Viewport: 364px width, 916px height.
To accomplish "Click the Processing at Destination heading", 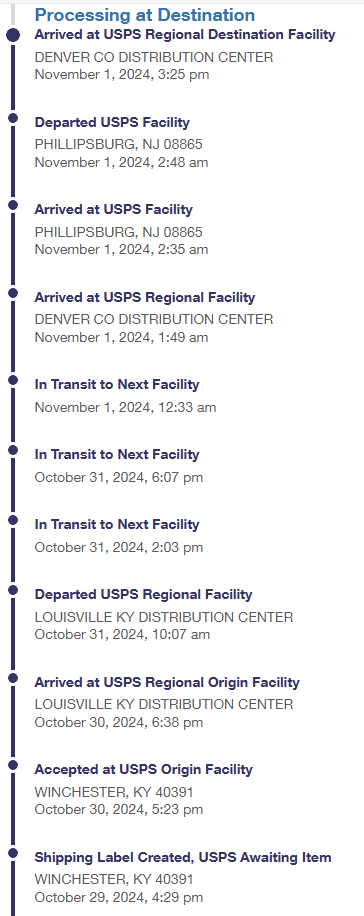I will [145, 15].
